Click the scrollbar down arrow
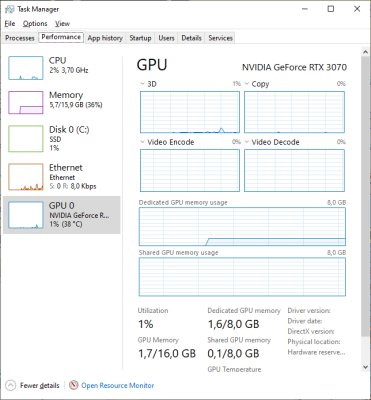 coord(365,367)
